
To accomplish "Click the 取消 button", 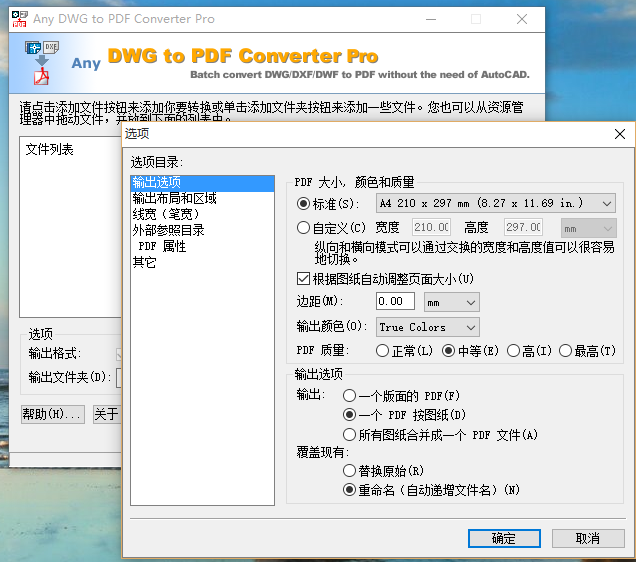I will [x=588, y=538].
